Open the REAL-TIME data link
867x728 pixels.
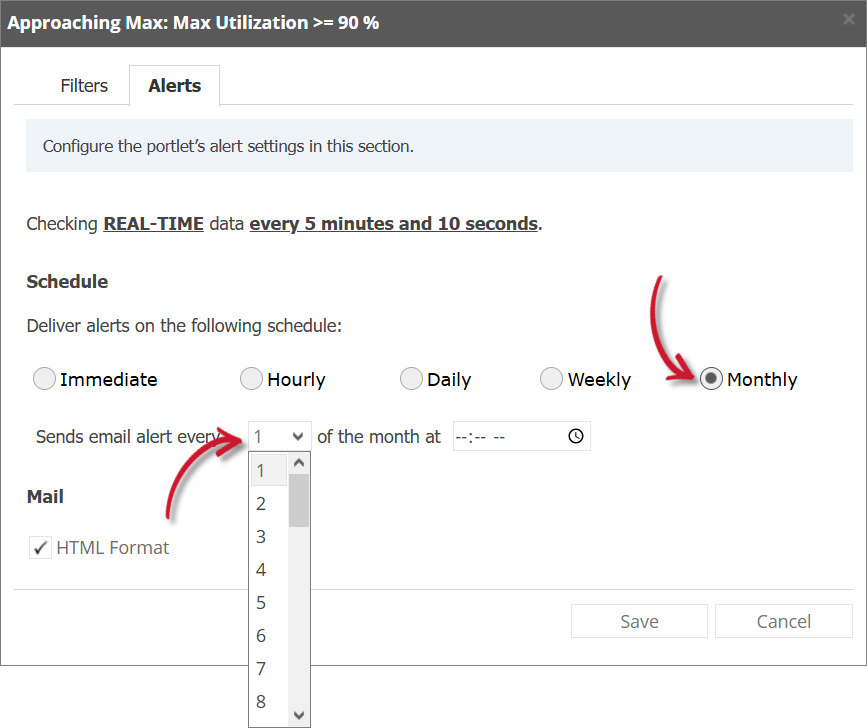[x=153, y=223]
